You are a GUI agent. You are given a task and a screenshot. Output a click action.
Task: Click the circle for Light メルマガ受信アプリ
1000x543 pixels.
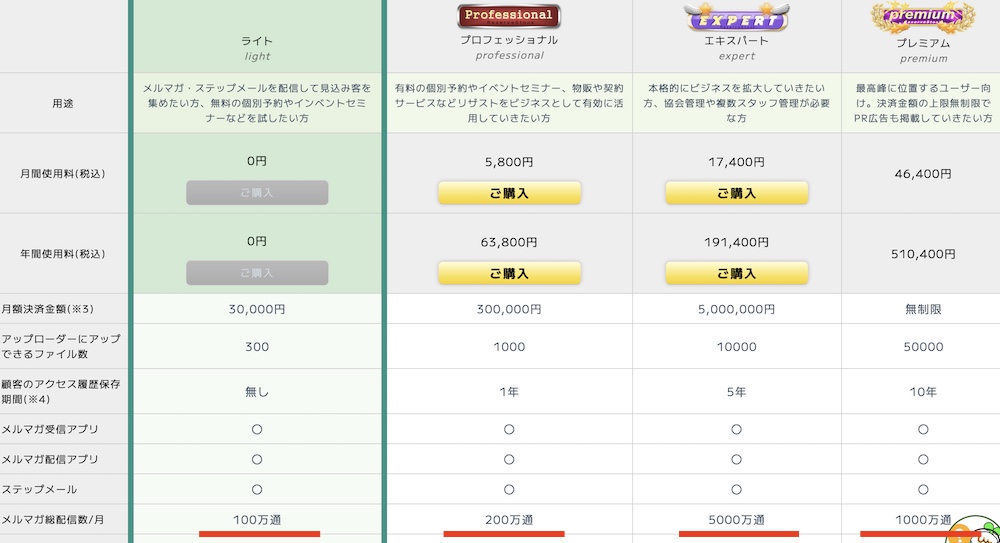(x=257, y=429)
